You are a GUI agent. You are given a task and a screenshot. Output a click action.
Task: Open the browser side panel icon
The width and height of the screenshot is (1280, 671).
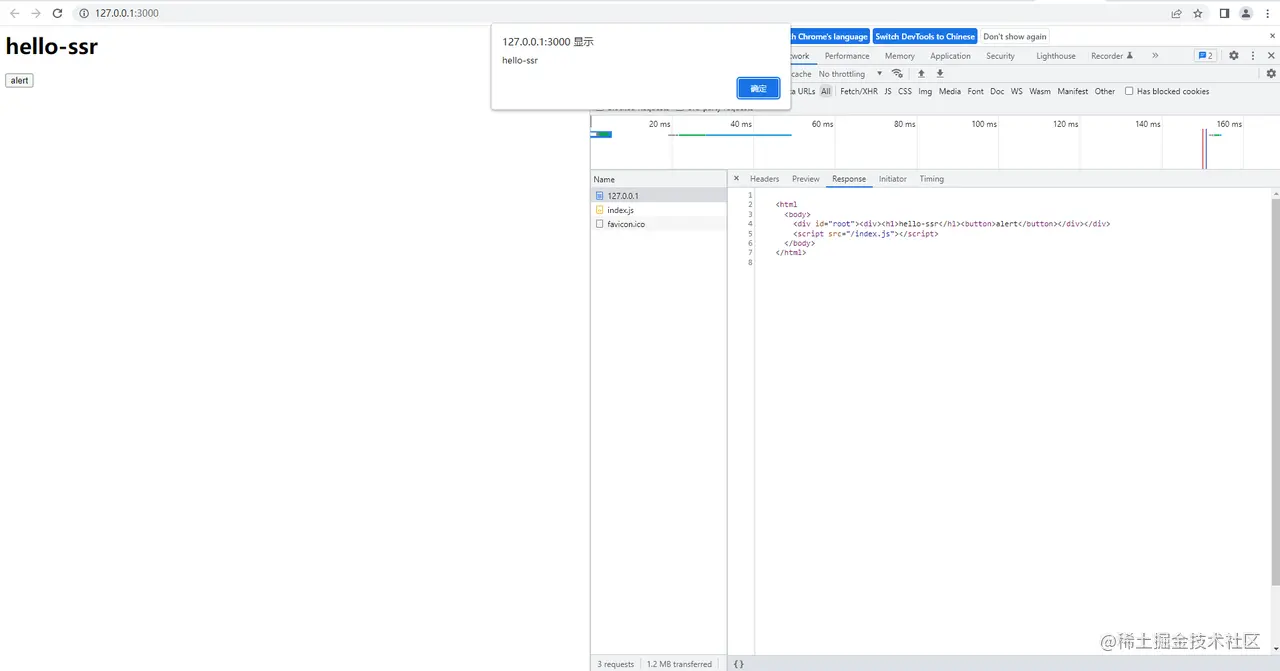click(x=1224, y=13)
